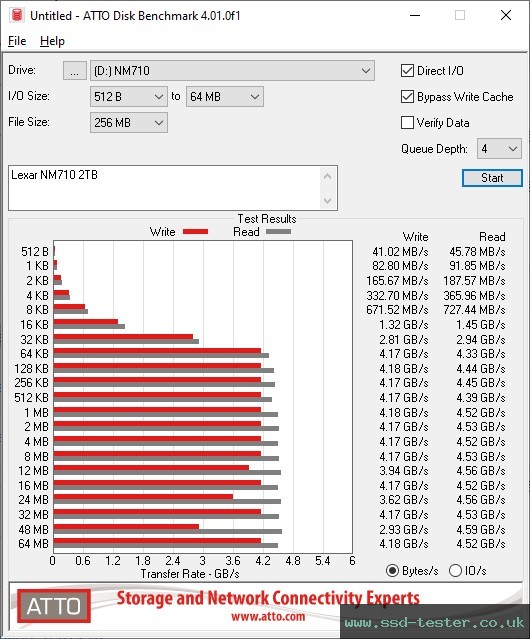Viewport: 530px width, 639px height.
Task: Open the minimum I/O Size 512 B dropdown
Action: click(129, 97)
